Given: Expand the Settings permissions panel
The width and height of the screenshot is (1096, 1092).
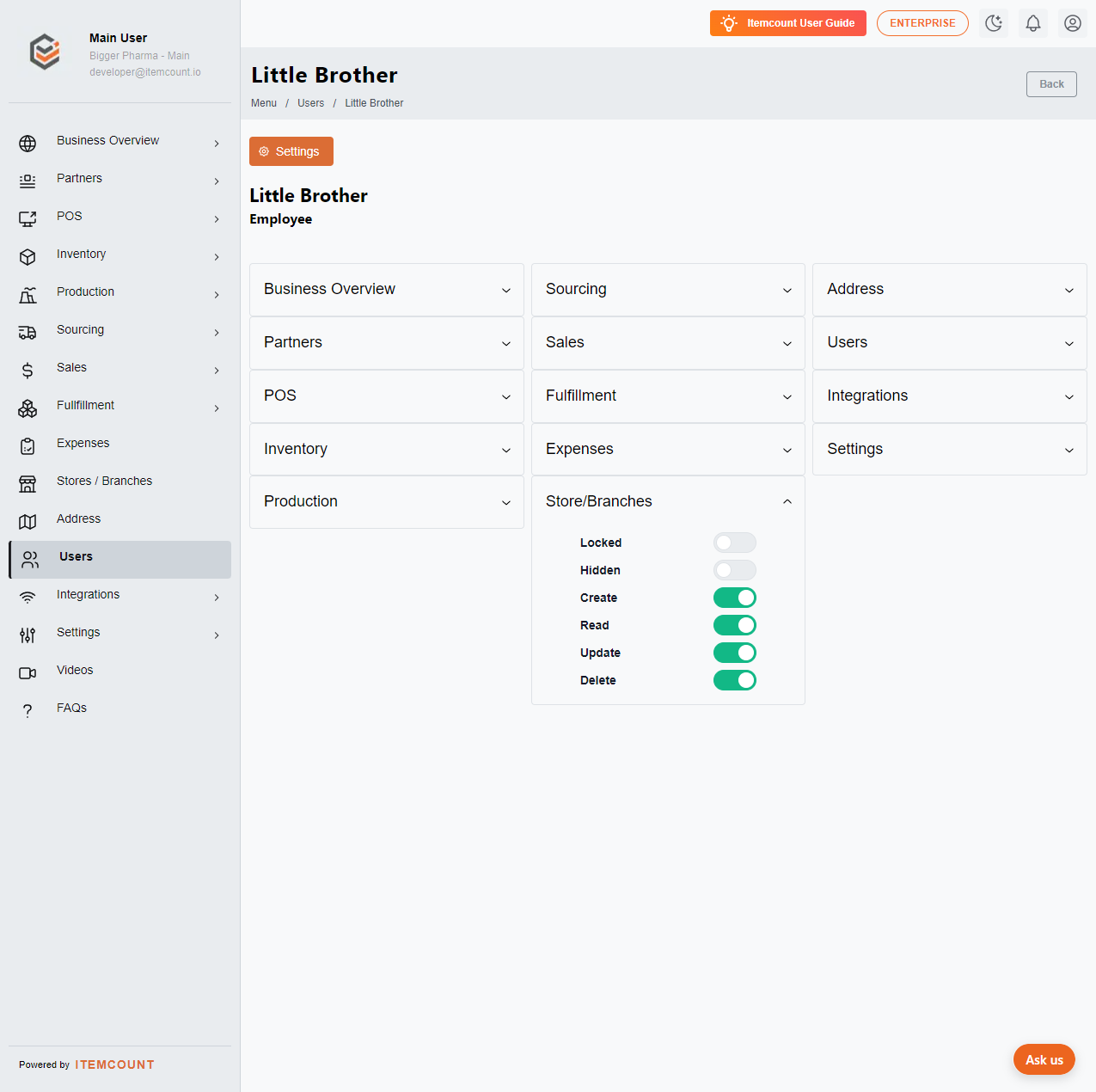Looking at the screenshot, I should (x=950, y=450).
